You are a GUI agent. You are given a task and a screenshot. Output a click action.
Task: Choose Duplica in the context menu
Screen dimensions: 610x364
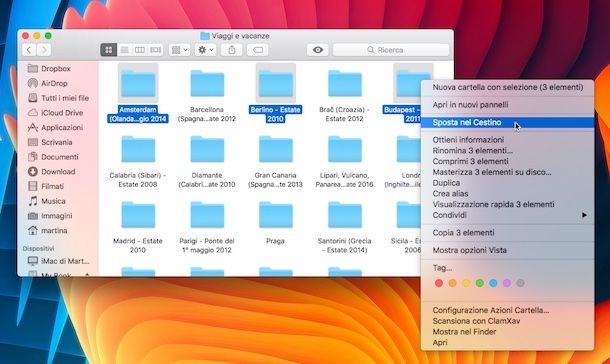click(507, 183)
